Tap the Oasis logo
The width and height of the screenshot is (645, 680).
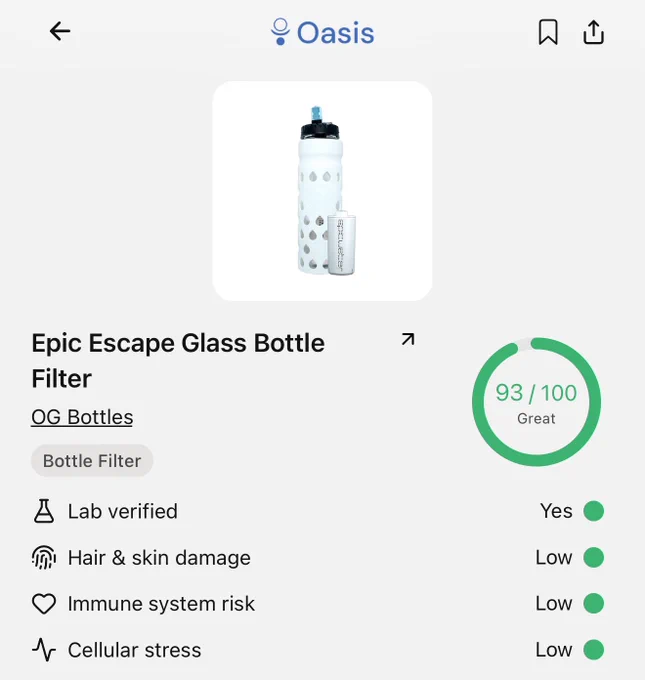(322, 32)
